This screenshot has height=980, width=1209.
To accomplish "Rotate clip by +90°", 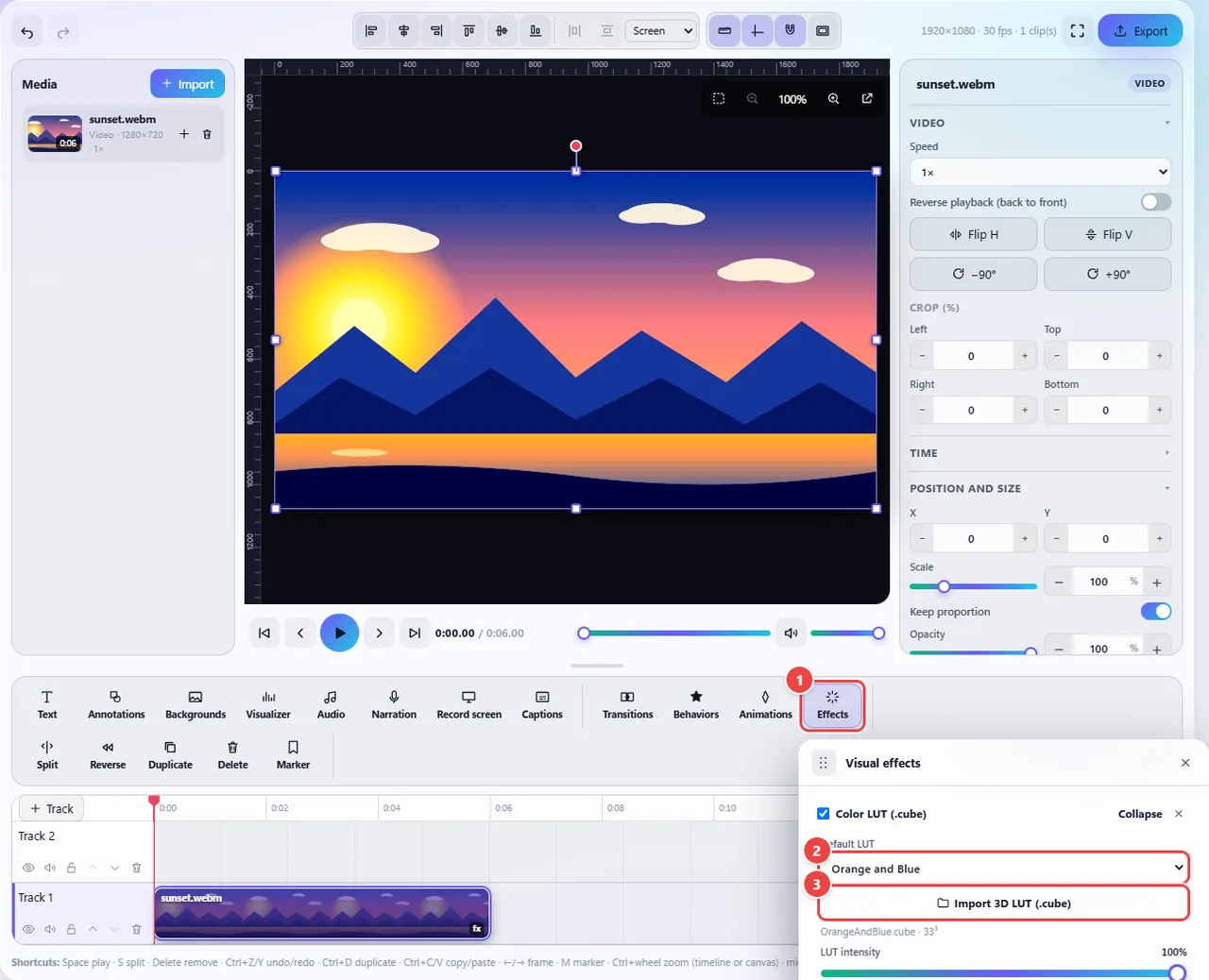I will (1108, 274).
